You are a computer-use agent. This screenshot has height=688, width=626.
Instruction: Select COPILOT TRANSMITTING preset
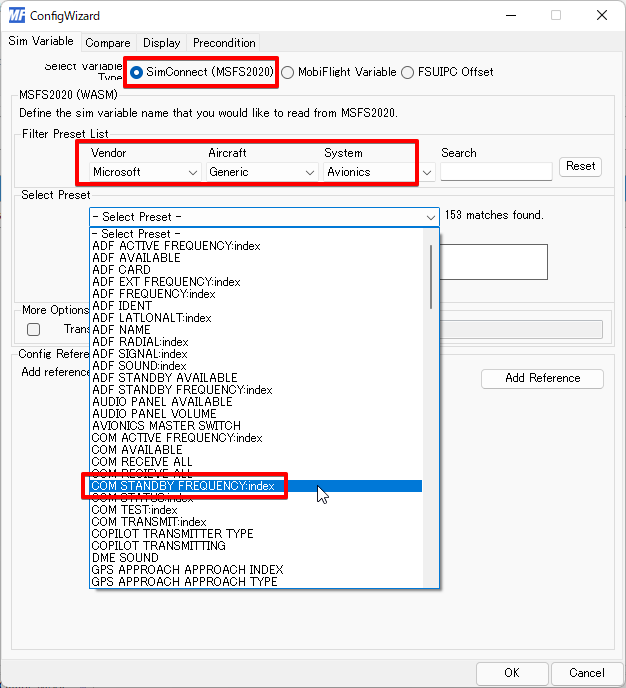pos(256,546)
